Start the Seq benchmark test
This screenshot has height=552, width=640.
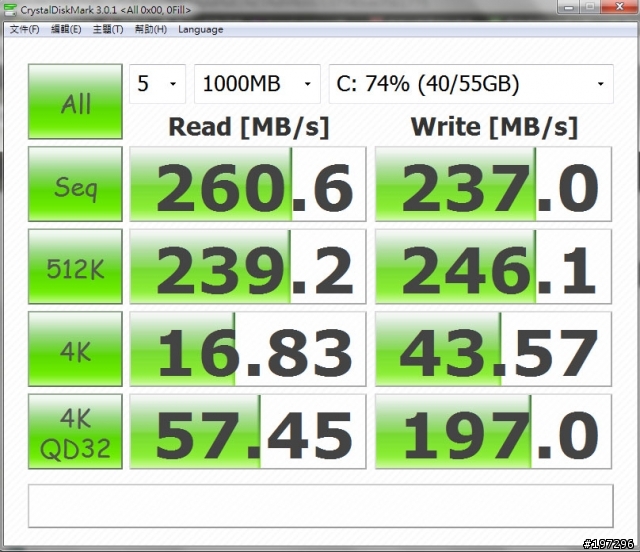(75, 184)
